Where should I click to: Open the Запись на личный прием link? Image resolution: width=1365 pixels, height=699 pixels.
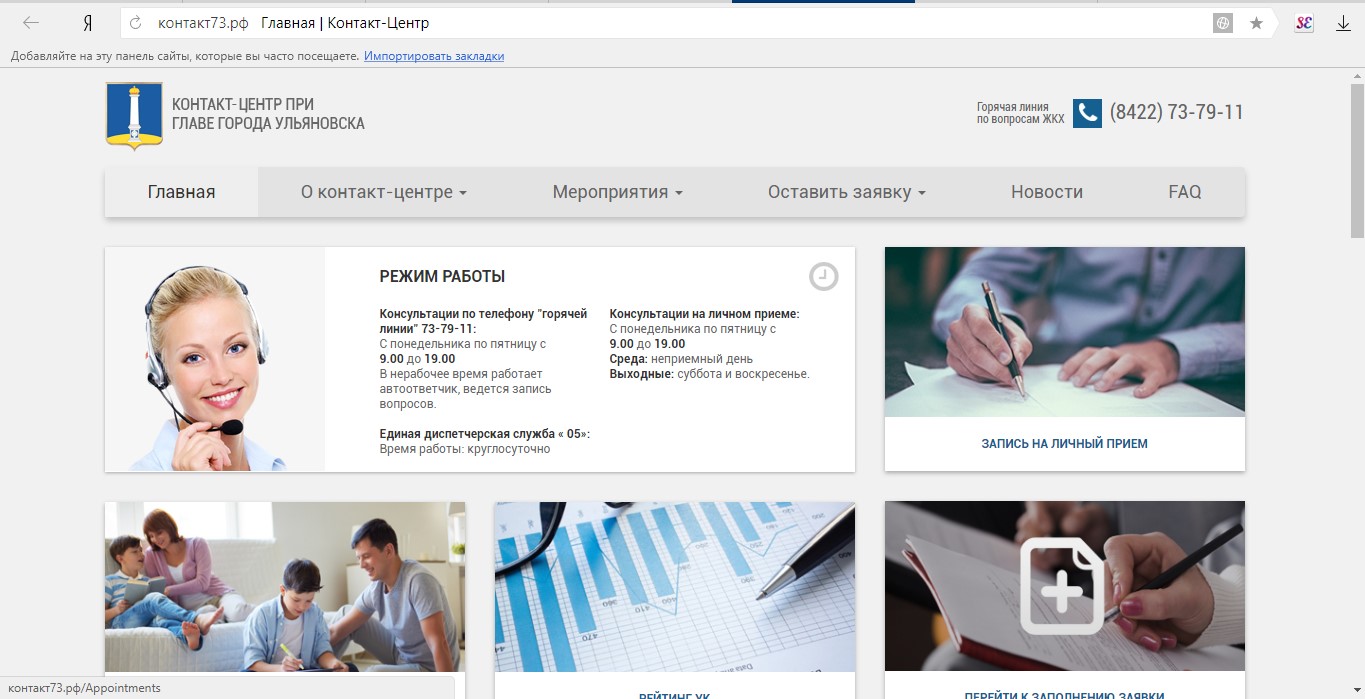[x=1064, y=443]
